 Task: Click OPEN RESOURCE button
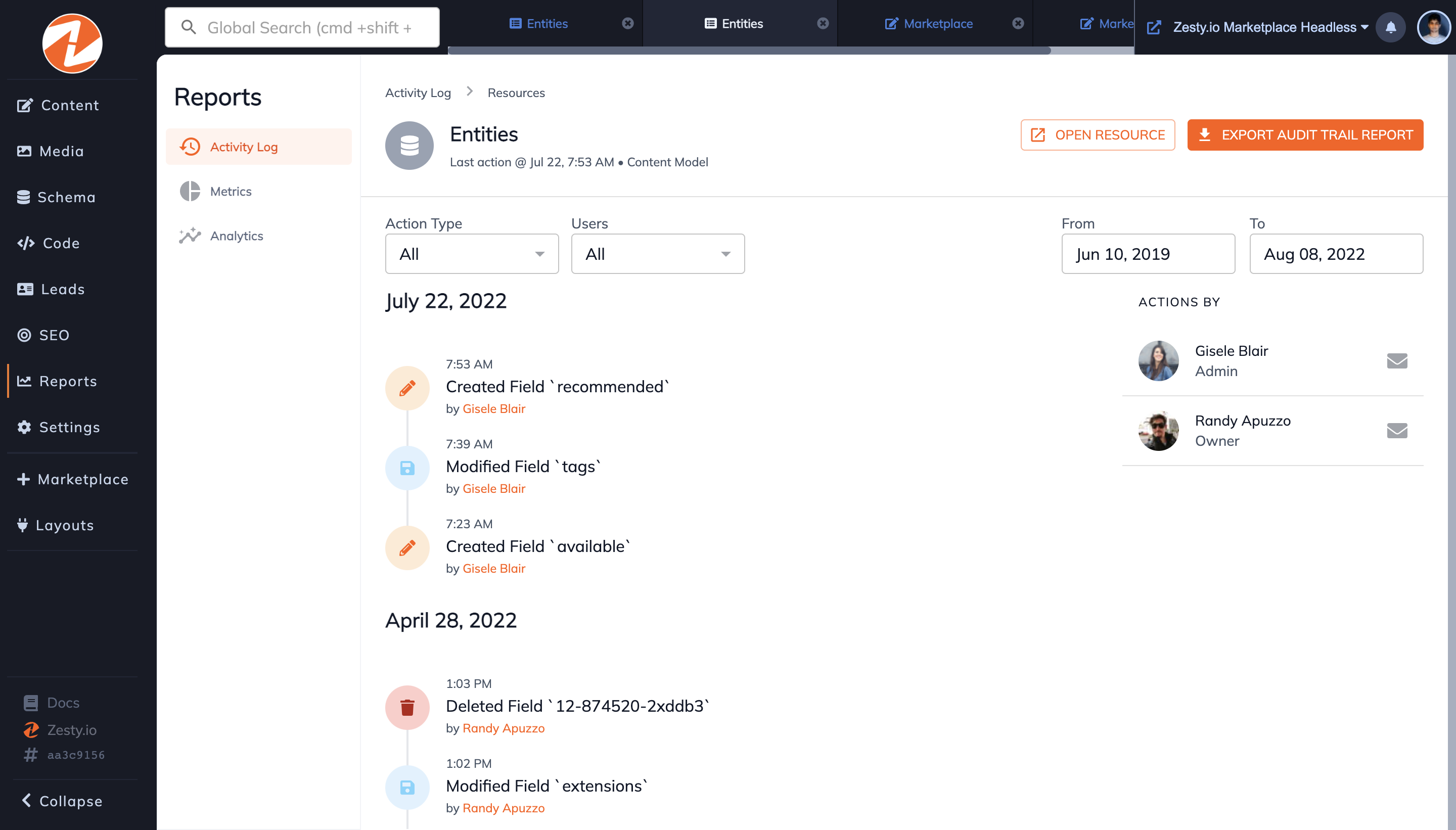click(x=1098, y=135)
